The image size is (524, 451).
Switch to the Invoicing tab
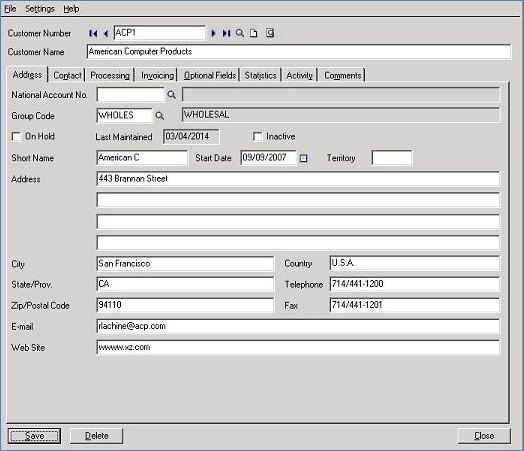click(x=157, y=76)
